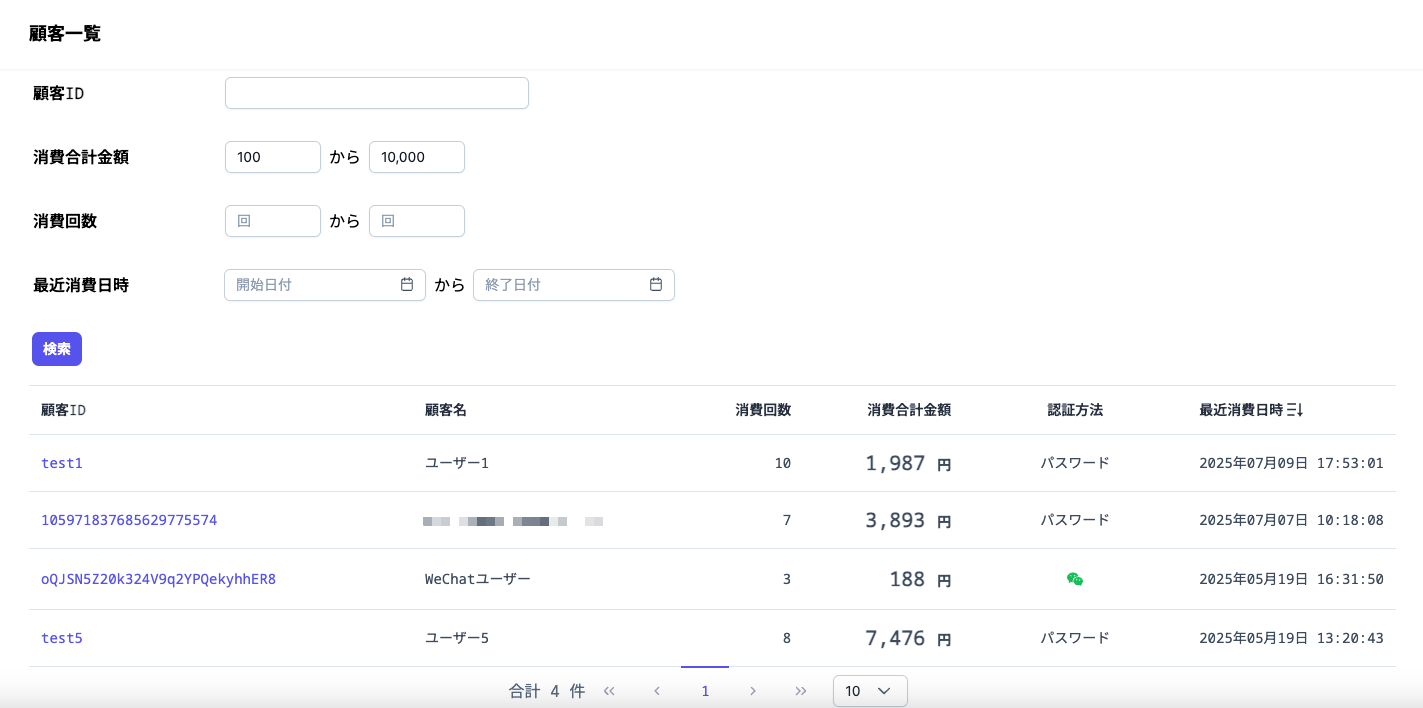Open customer link oQJSN5Z20k324V9q2YPQekyhhER8
This screenshot has width=1423, height=708.
coord(158,579)
